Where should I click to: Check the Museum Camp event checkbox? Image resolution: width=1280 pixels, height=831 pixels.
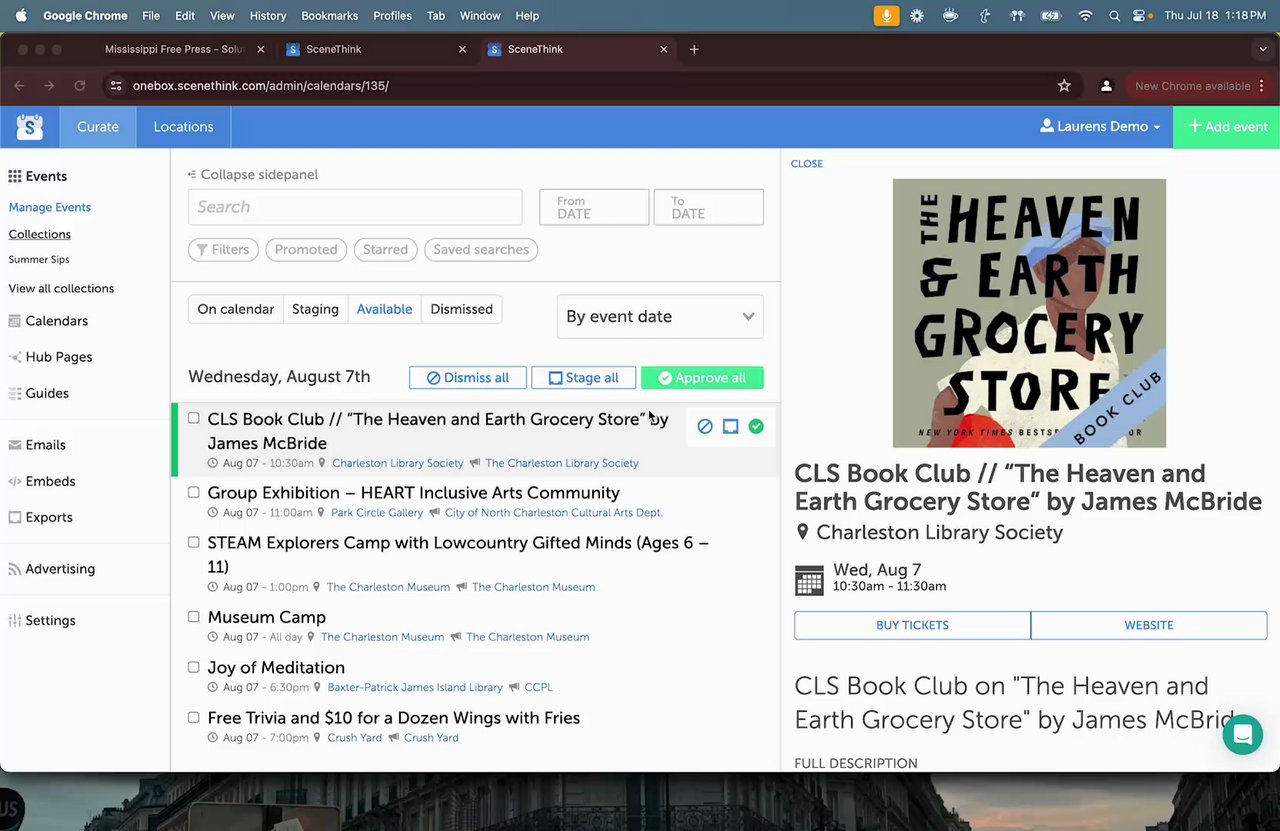(194, 617)
